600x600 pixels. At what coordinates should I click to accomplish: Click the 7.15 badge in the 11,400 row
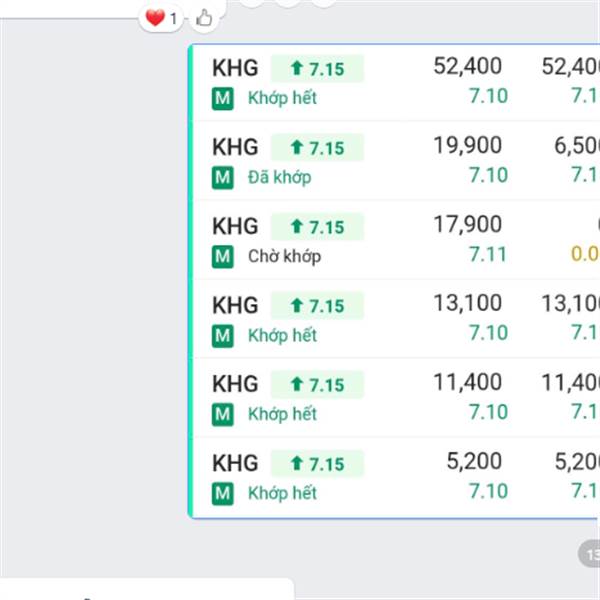[317, 384]
